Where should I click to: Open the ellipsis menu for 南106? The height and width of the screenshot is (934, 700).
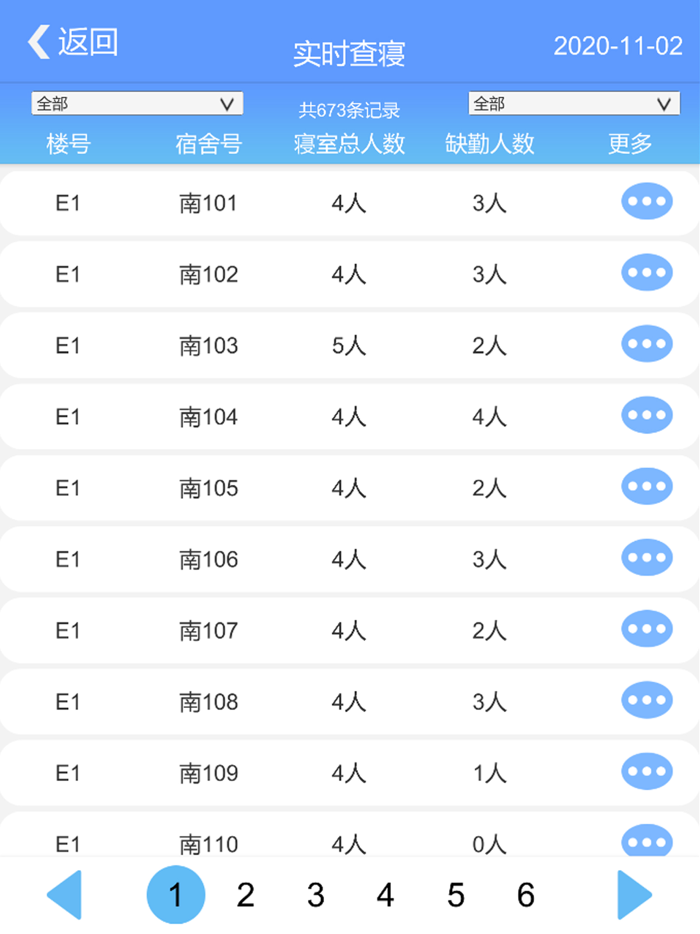point(646,558)
